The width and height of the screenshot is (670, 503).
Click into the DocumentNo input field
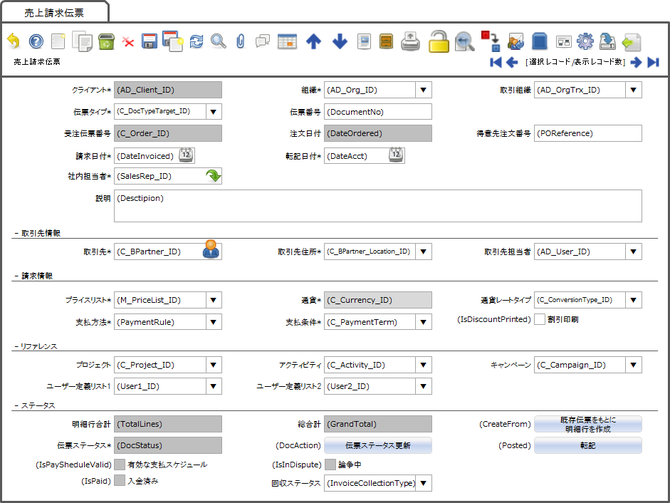point(378,112)
